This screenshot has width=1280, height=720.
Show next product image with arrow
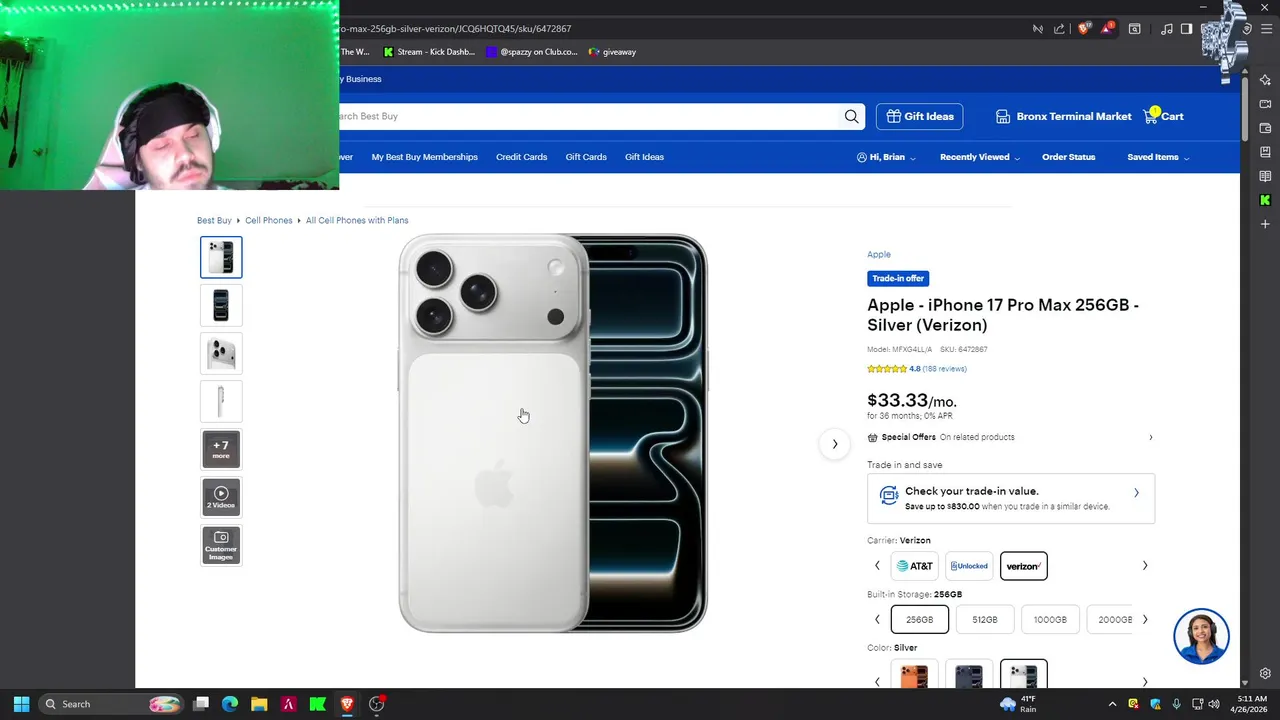click(835, 444)
